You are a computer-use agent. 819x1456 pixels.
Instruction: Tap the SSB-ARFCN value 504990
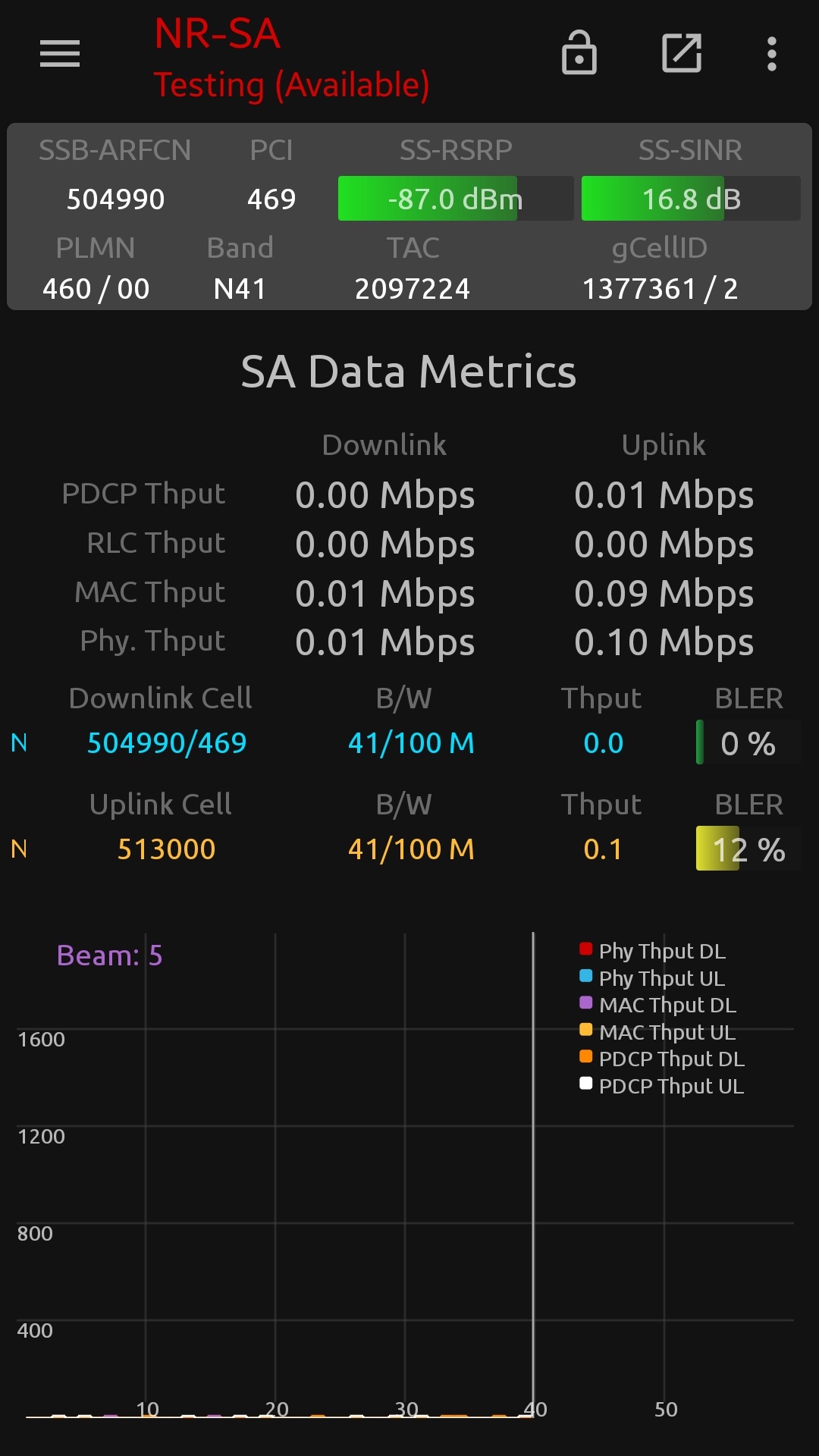coord(115,199)
